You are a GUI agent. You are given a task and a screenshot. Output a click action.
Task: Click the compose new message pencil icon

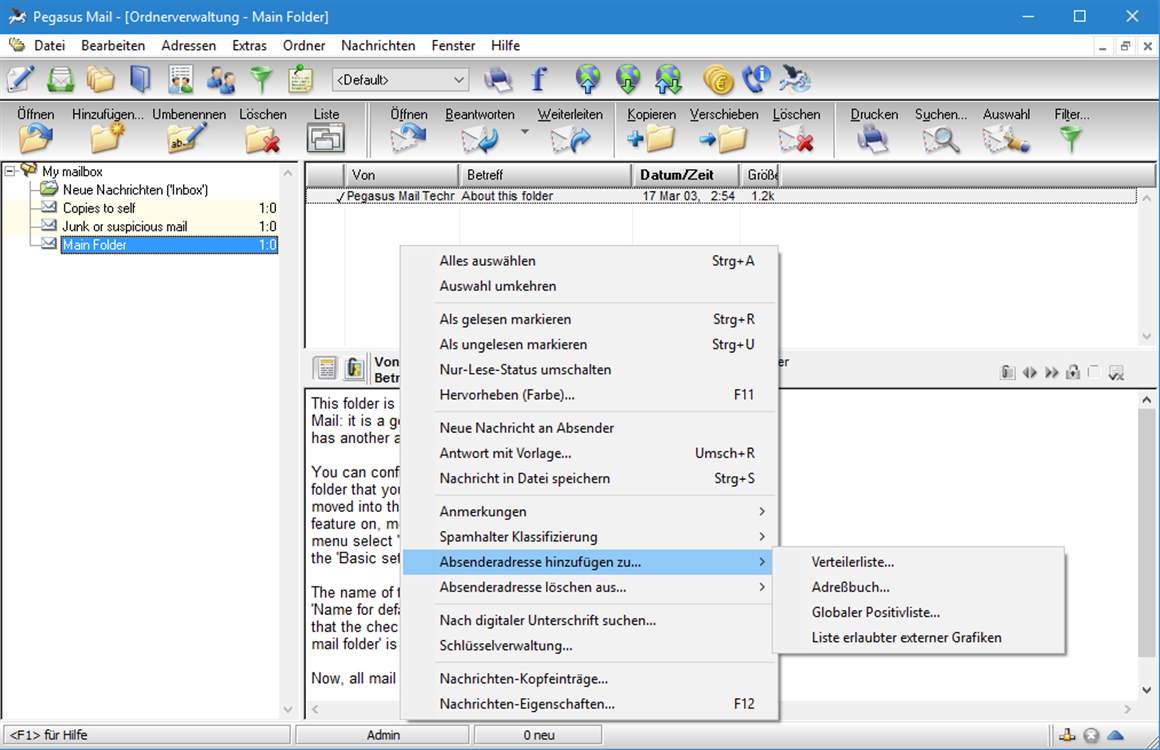(x=20, y=79)
